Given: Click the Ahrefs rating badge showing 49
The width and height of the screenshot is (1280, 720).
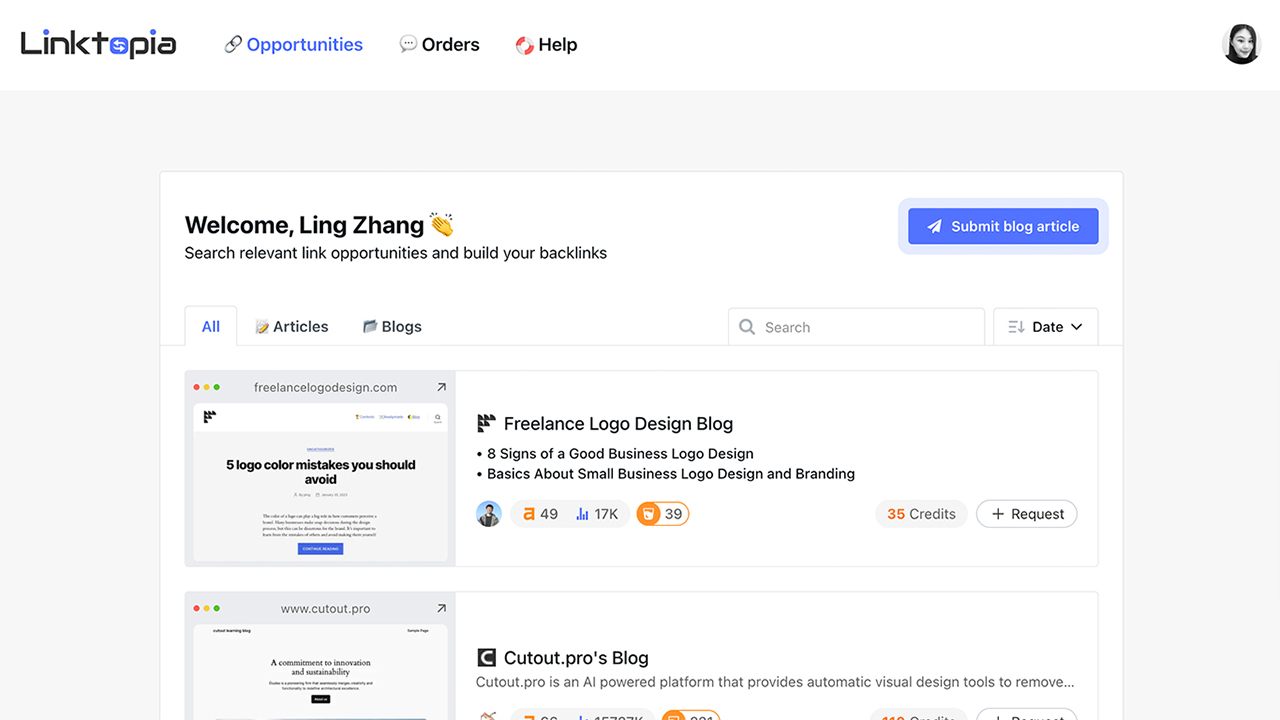Looking at the screenshot, I should 539,514.
